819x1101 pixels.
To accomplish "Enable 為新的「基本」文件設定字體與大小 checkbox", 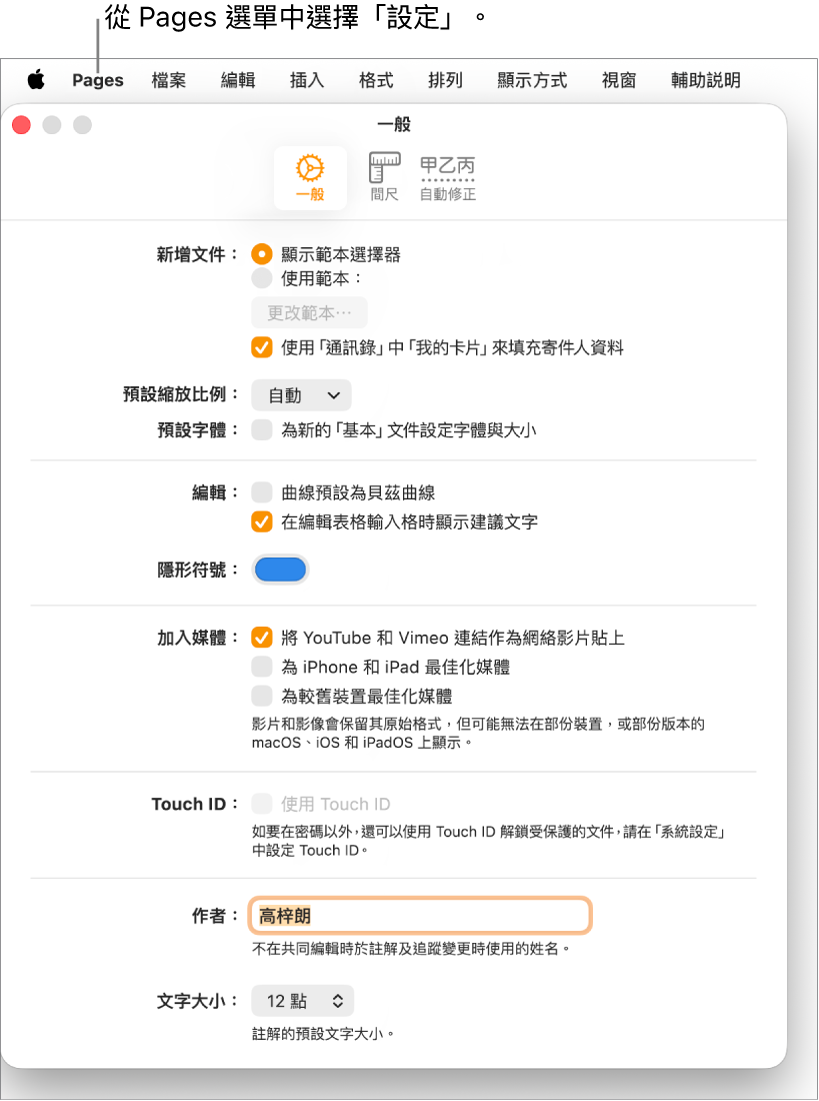I will coord(262,430).
